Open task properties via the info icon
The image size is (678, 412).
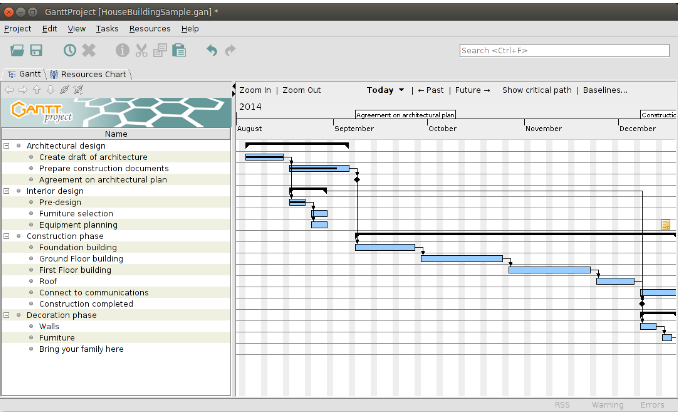(x=122, y=50)
